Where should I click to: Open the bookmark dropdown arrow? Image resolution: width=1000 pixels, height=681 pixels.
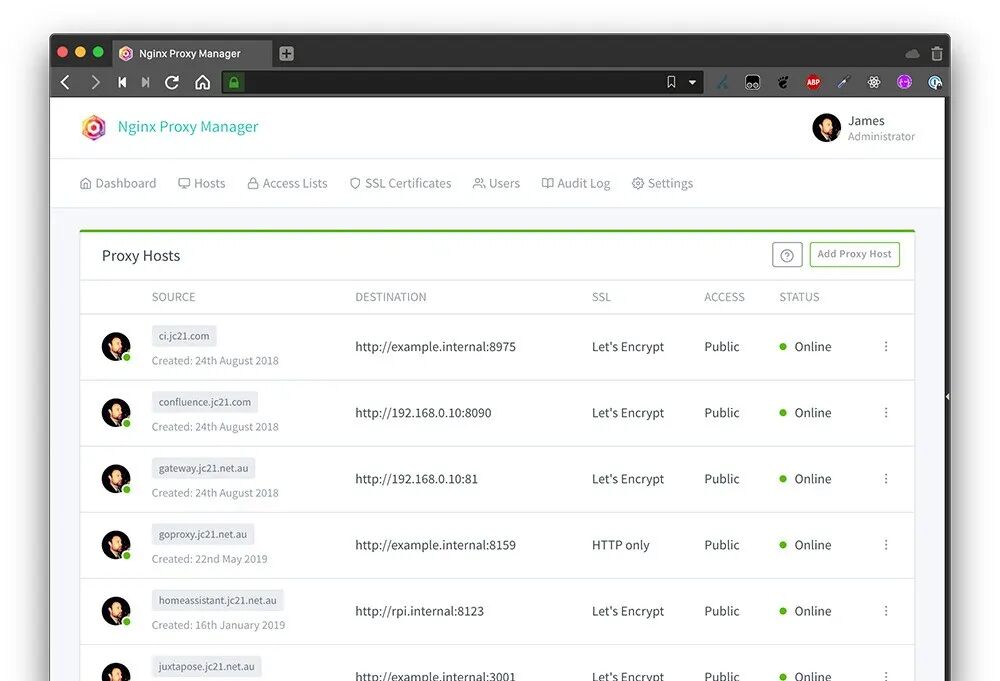[692, 82]
